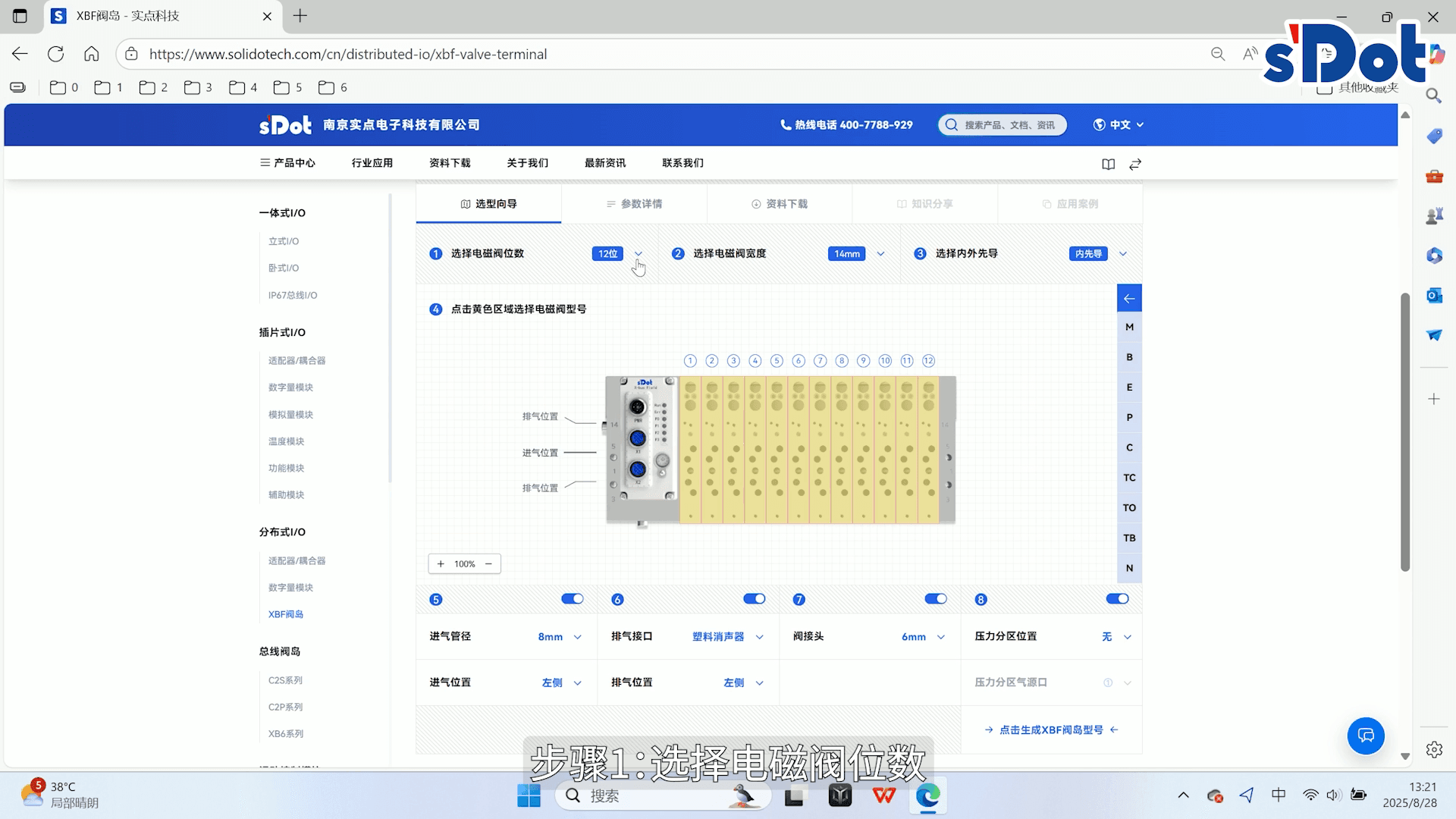Click the browser address bar URL
This screenshot has width=1456, height=819.
(x=348, y=54)
